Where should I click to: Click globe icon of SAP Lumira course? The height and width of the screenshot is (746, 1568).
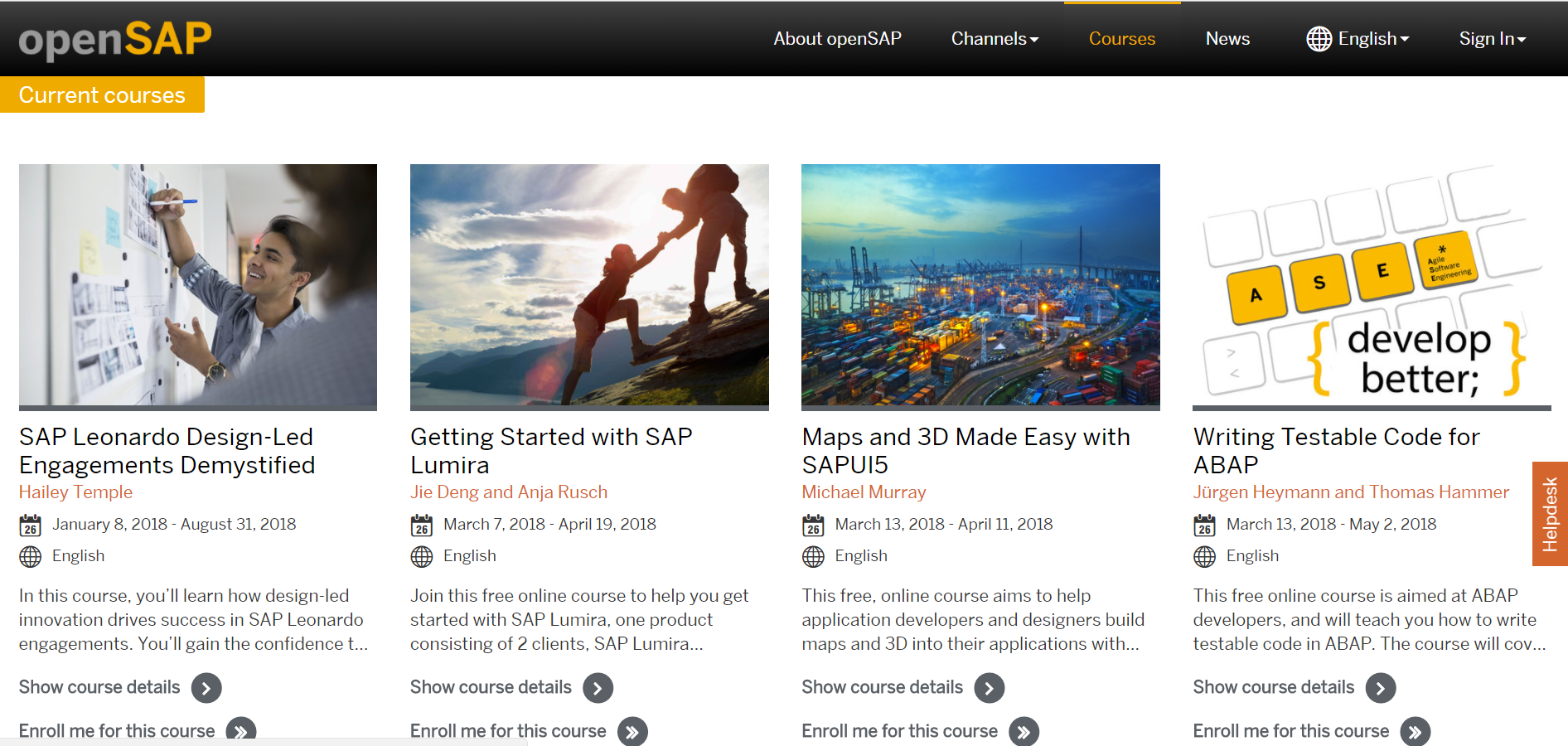click(421, 556)
